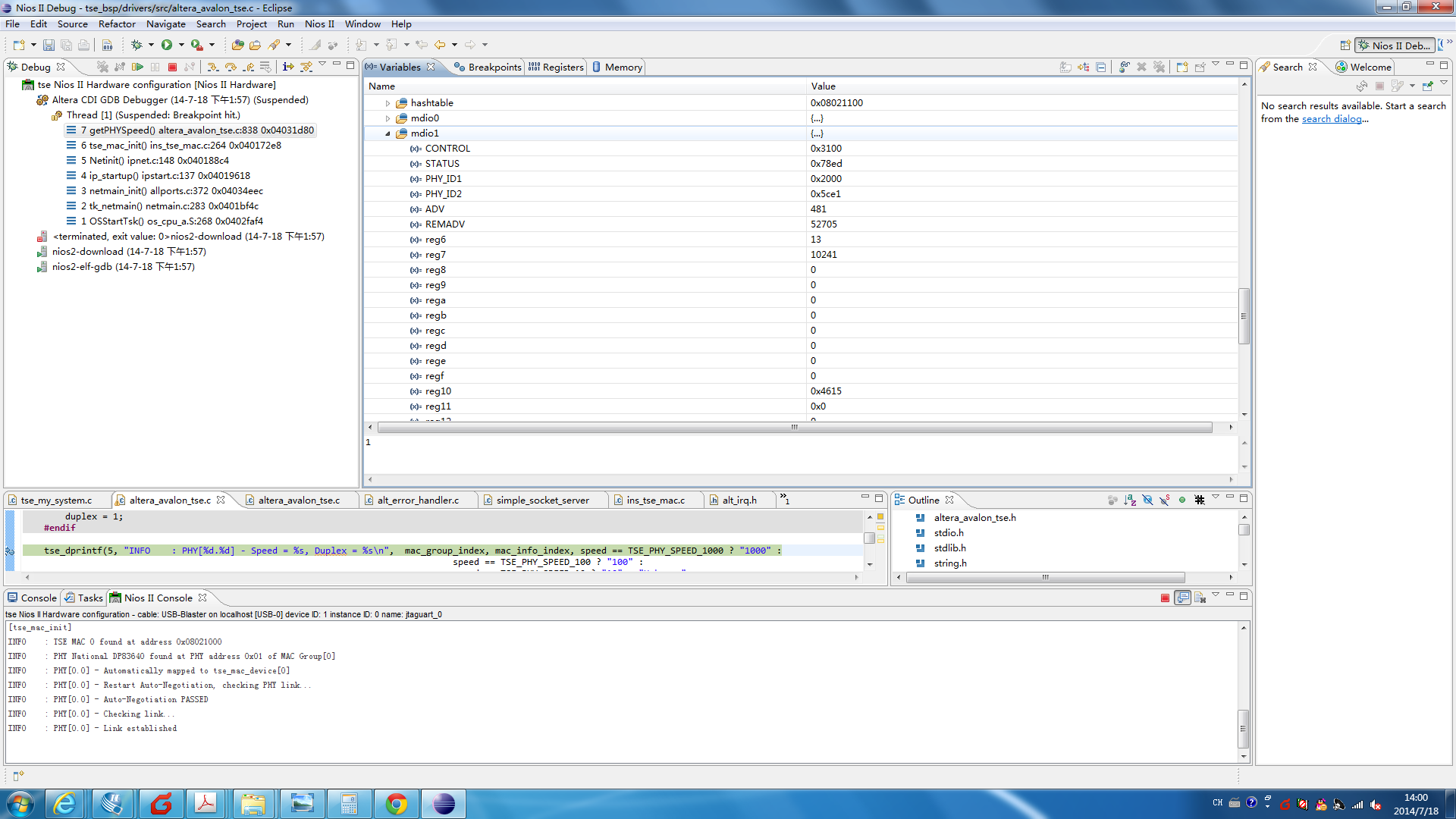The height and width of the screenshot is (819, 1456).
Task: Open the ins_tse_mac.c editor tab
Action: tap(655, 500)
